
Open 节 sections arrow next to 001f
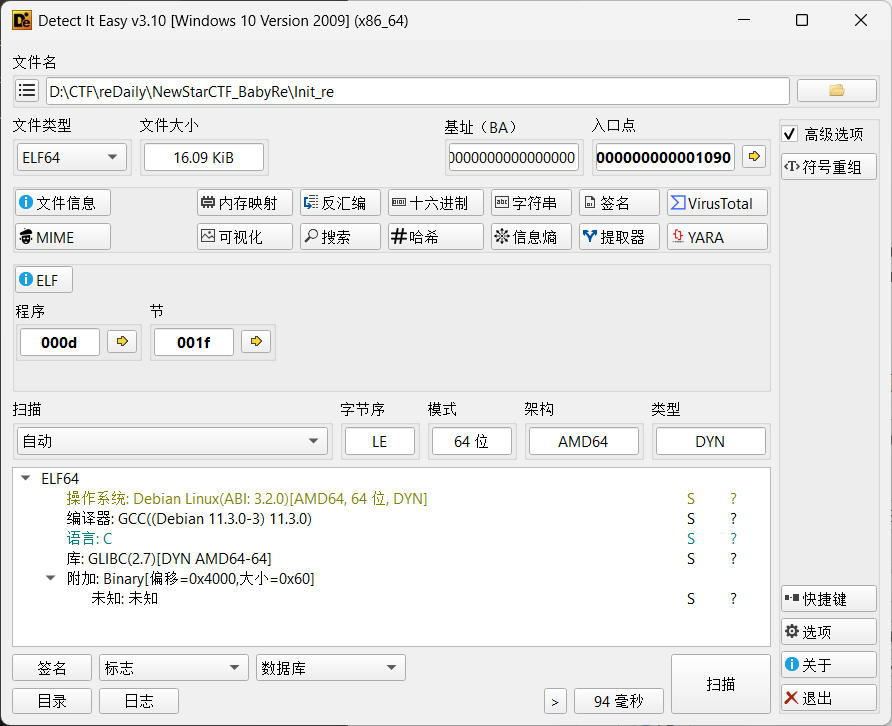click(x=256, y=341)
